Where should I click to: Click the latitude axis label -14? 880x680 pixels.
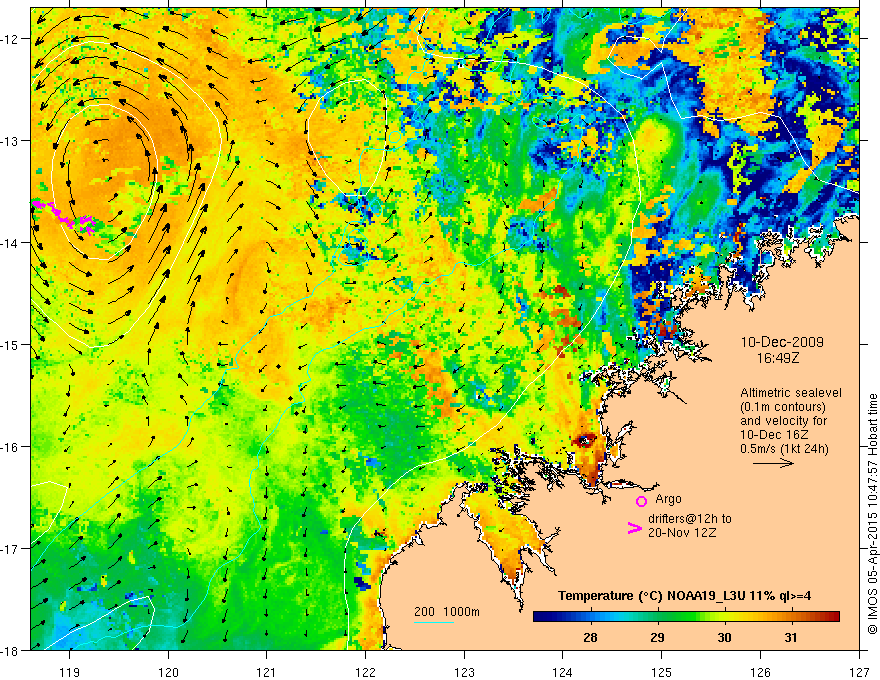tap(10, 243)
